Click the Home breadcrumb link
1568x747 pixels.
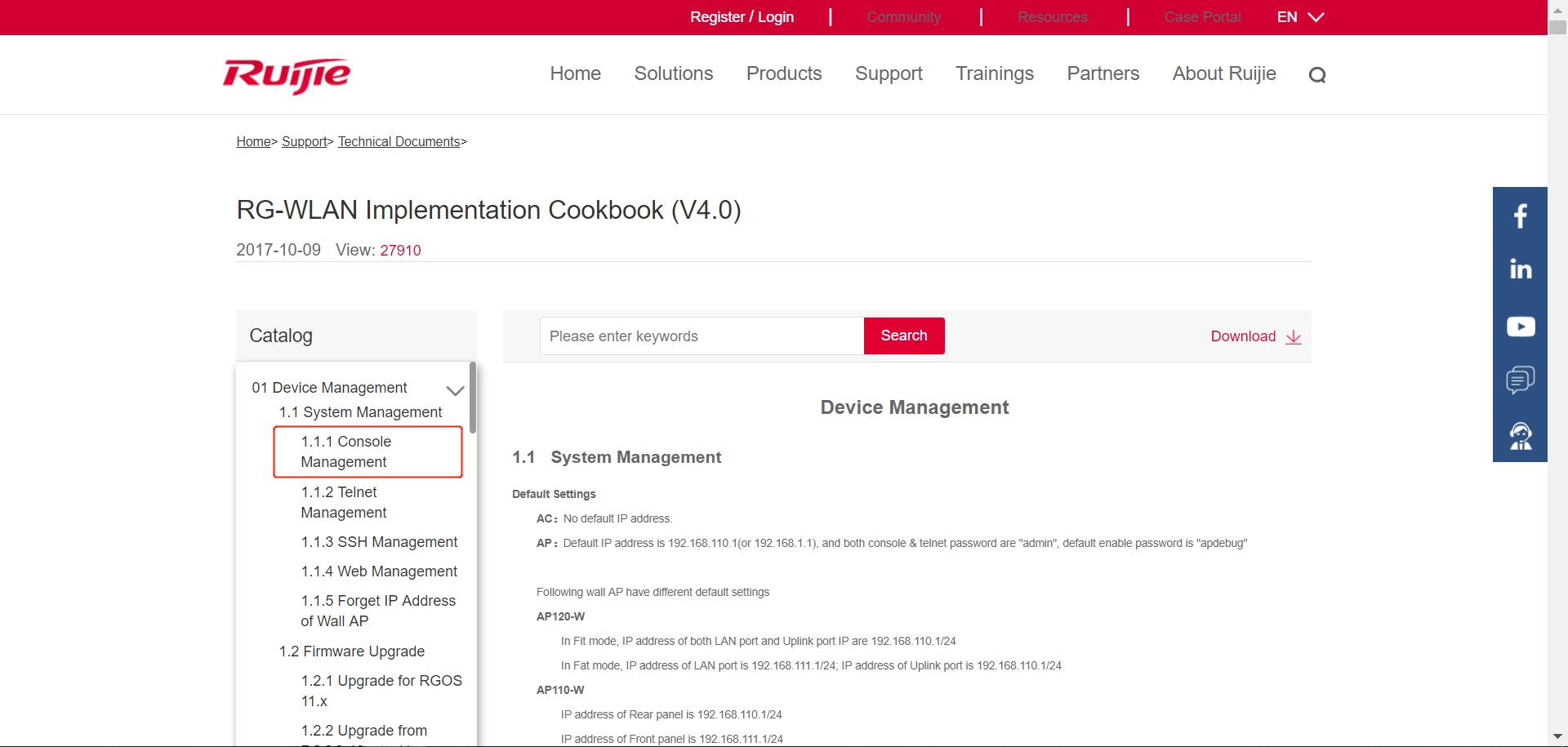253,142
